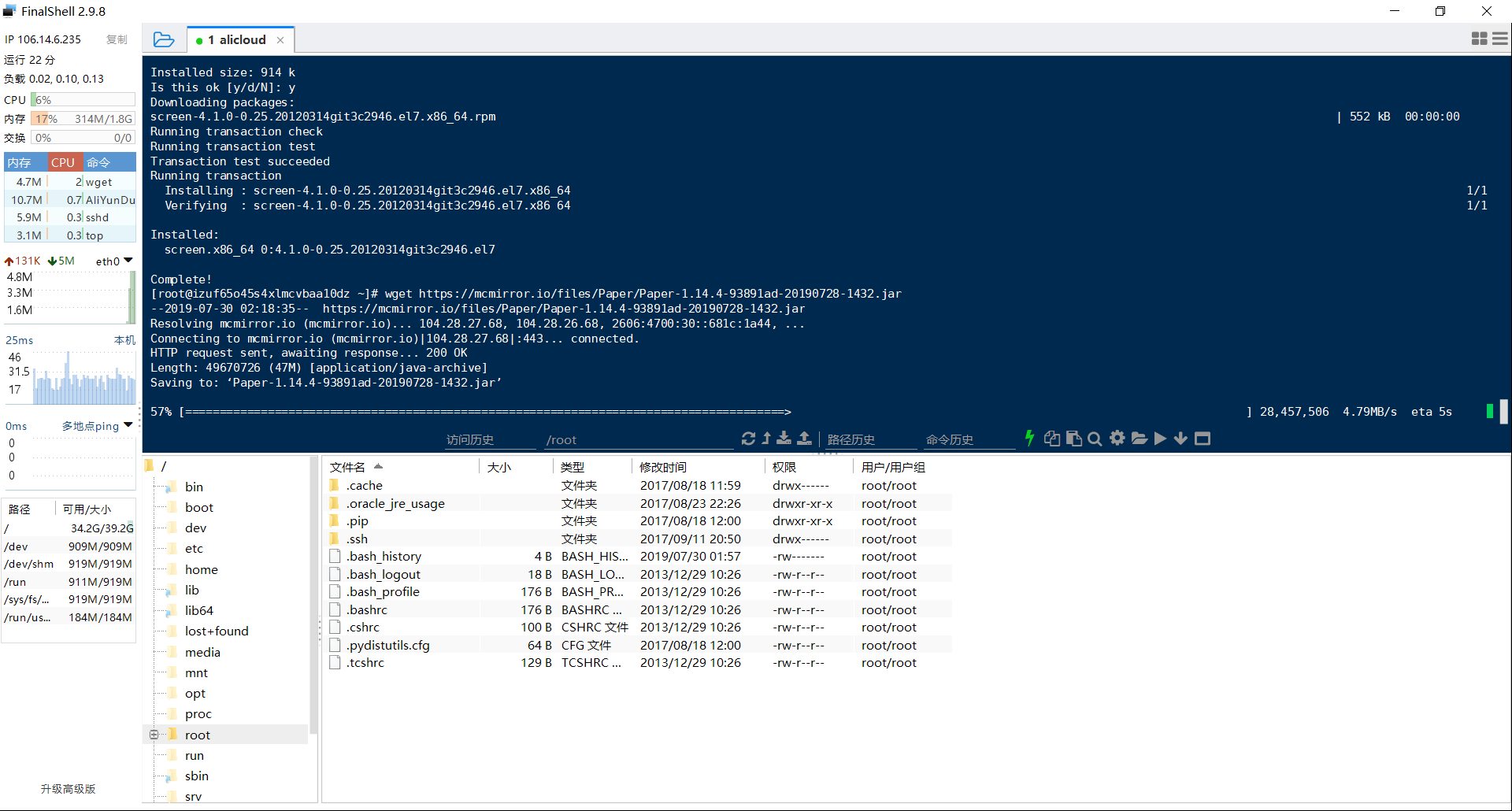Select the .cache folder row
Image resolution: width=1512 pixels, height=811 pixels.
(639, 486)
